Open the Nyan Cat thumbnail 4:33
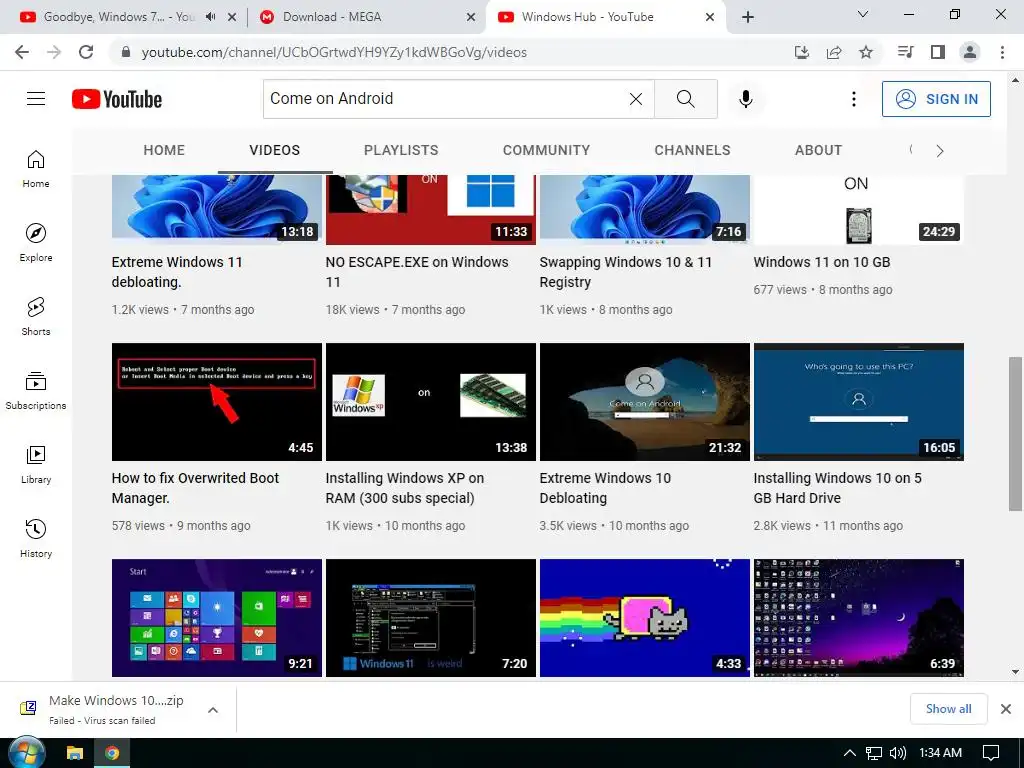 click(x=645, y=618)
